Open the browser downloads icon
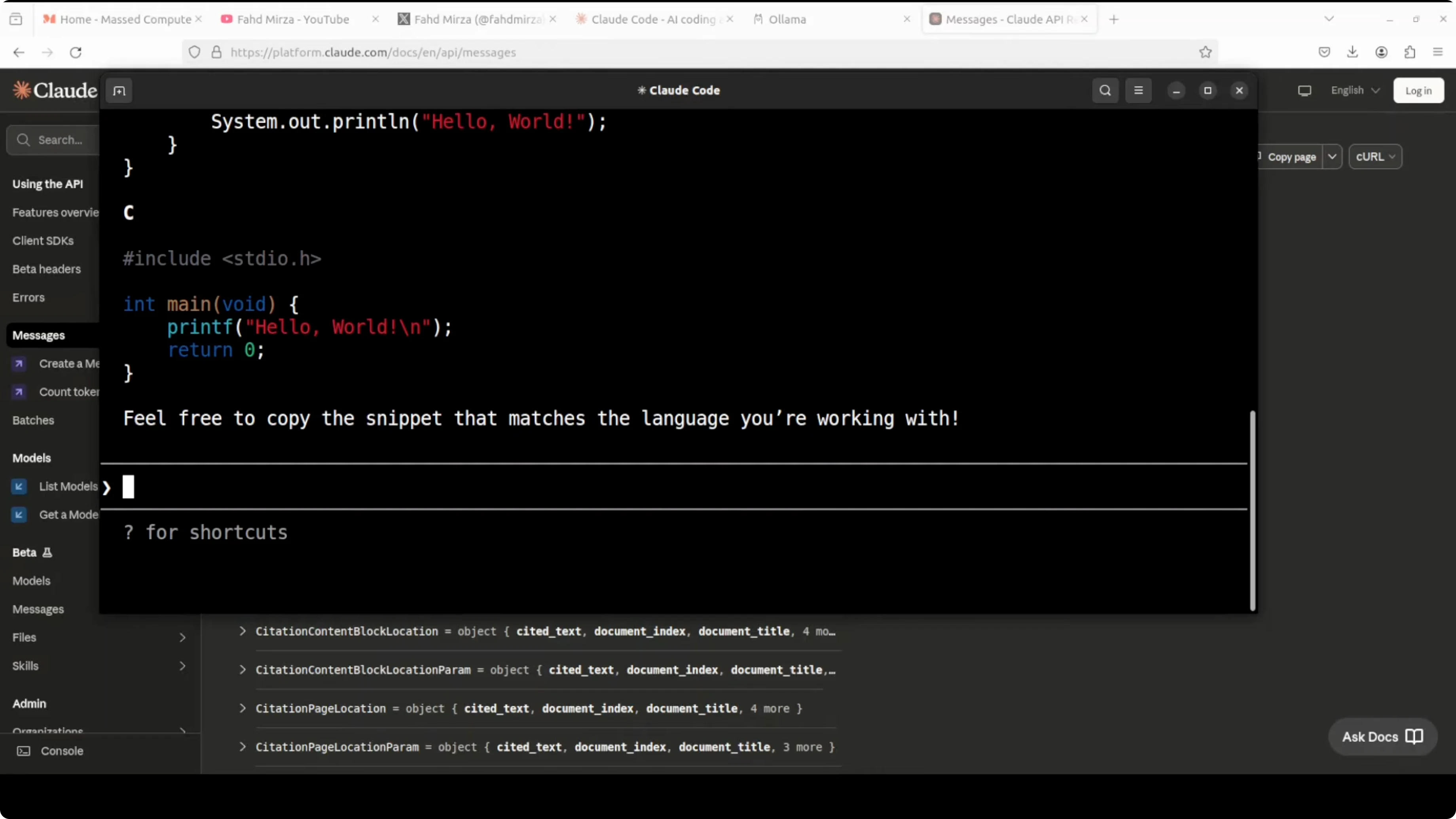The height and width of the screenshot is (819, 1456). [1353, 52]
